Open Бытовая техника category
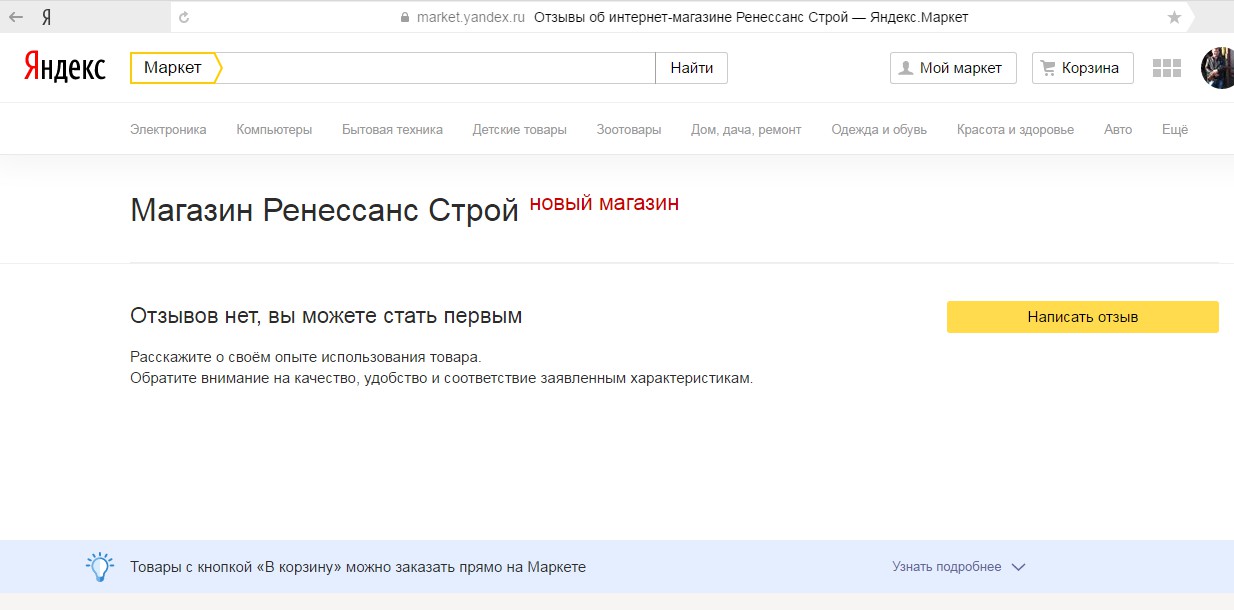The height and width of the screenshot is (610, 1234). tap(392, 129)
